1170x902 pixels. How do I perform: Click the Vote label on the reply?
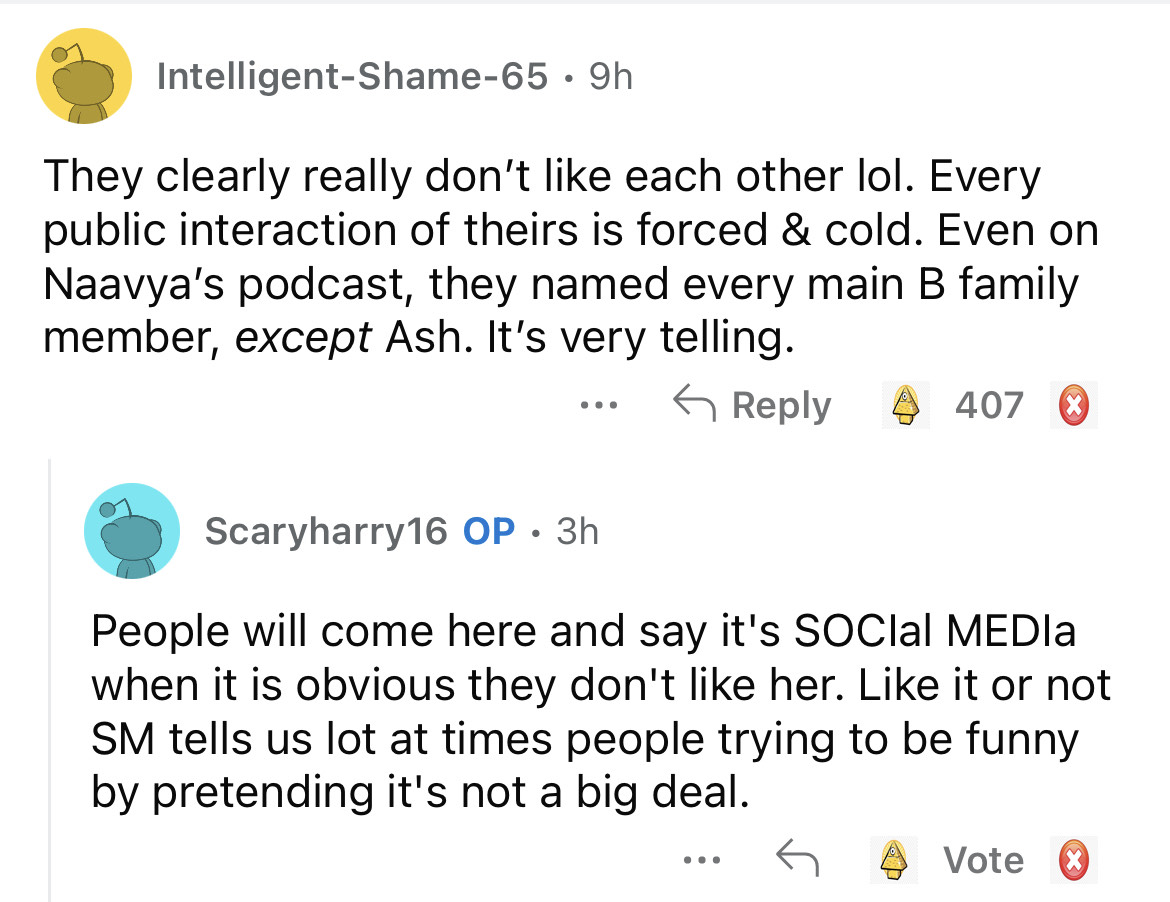point(984,860)
